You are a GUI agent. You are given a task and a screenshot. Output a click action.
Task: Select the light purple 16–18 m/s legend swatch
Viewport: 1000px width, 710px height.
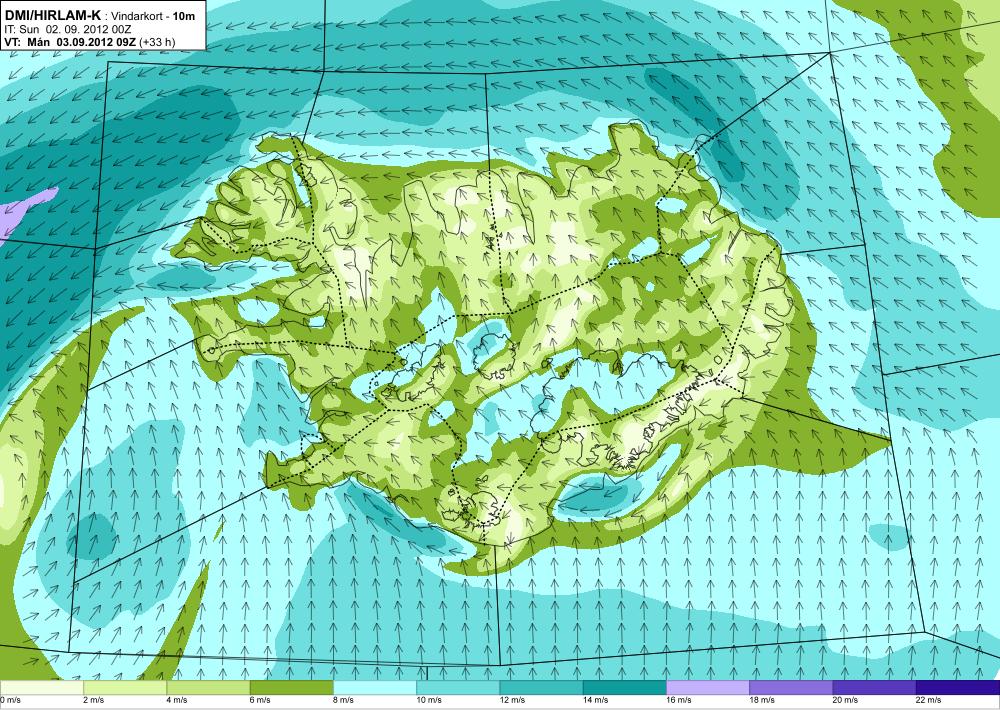point(708,688)
